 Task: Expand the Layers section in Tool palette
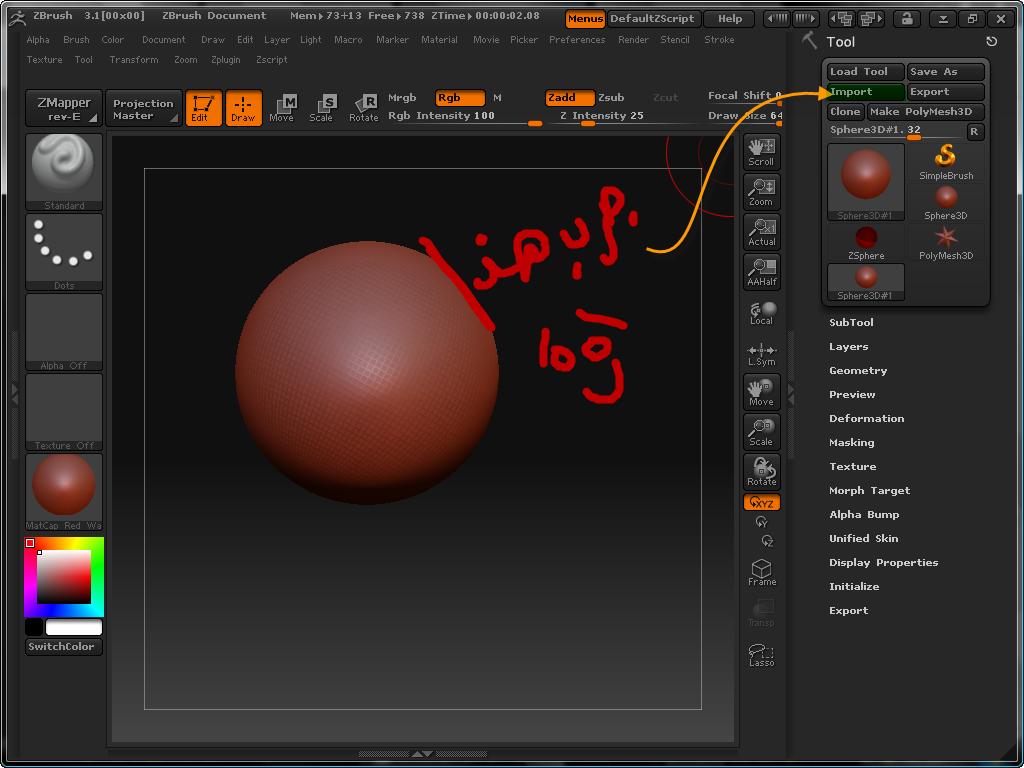click(848, 347)
